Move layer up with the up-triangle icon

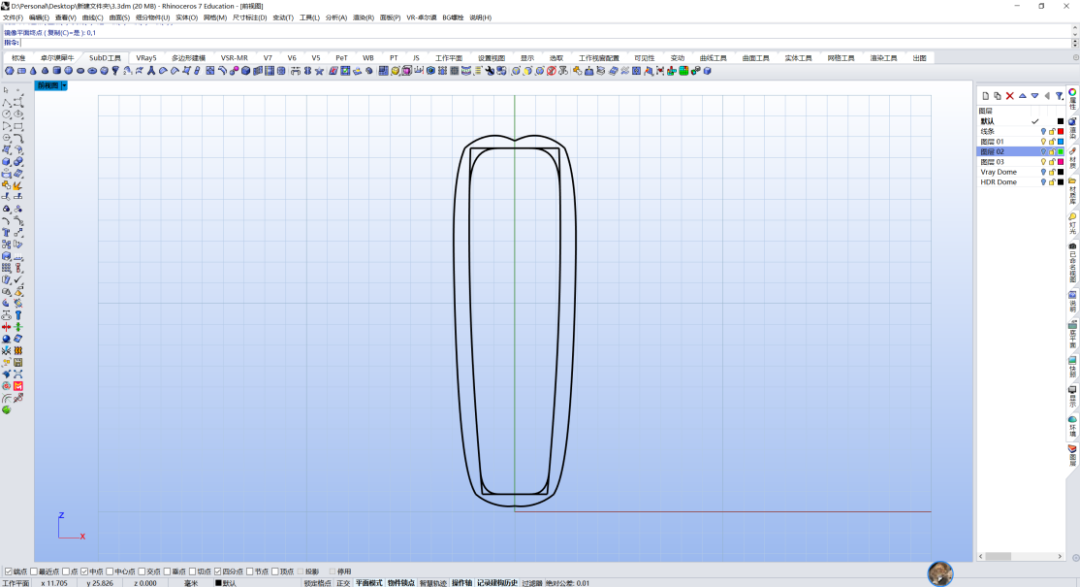click(1022, 96)
